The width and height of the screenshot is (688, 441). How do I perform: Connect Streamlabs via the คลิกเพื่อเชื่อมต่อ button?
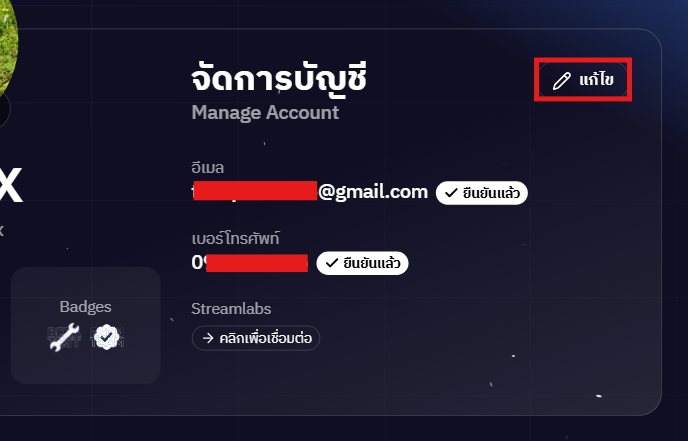tap(256, 338)
